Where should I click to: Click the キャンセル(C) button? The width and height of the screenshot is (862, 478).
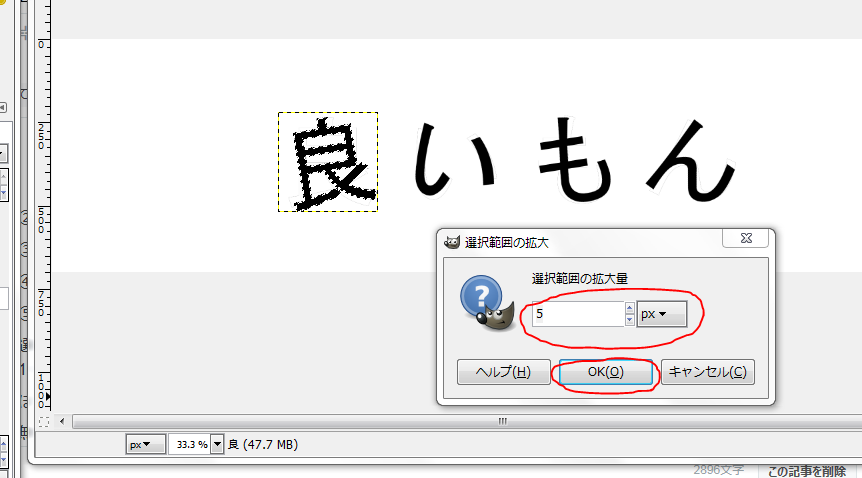tap(708, 372)
